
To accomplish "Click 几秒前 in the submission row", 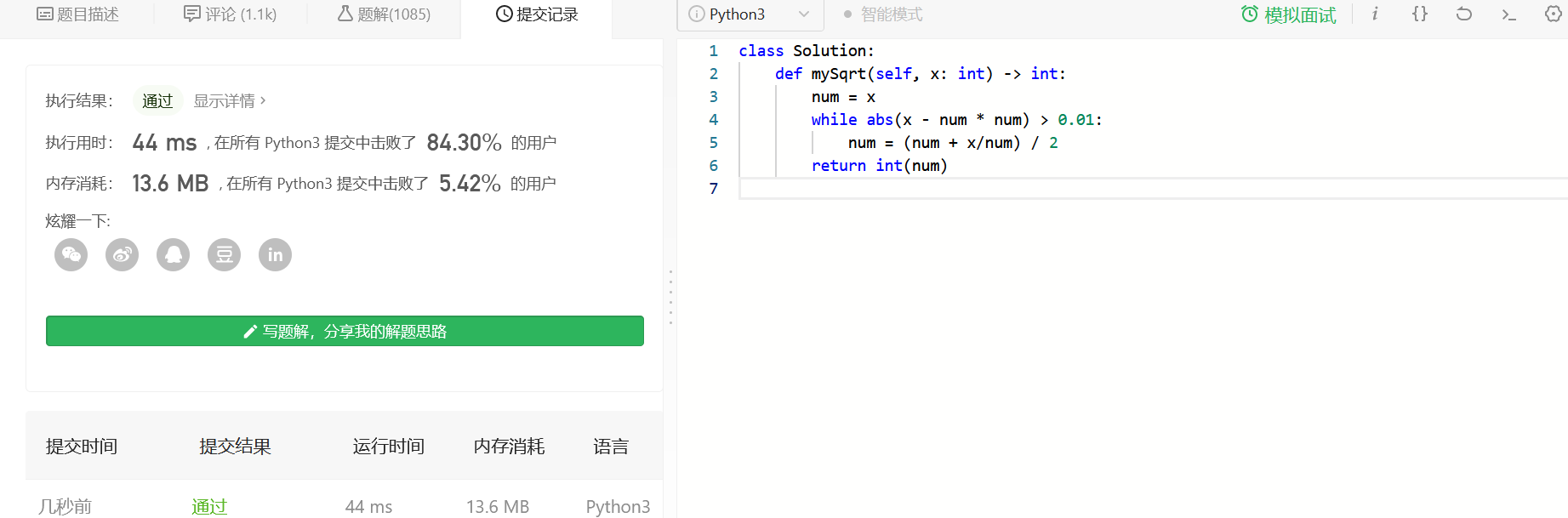I will click(66, 507).
